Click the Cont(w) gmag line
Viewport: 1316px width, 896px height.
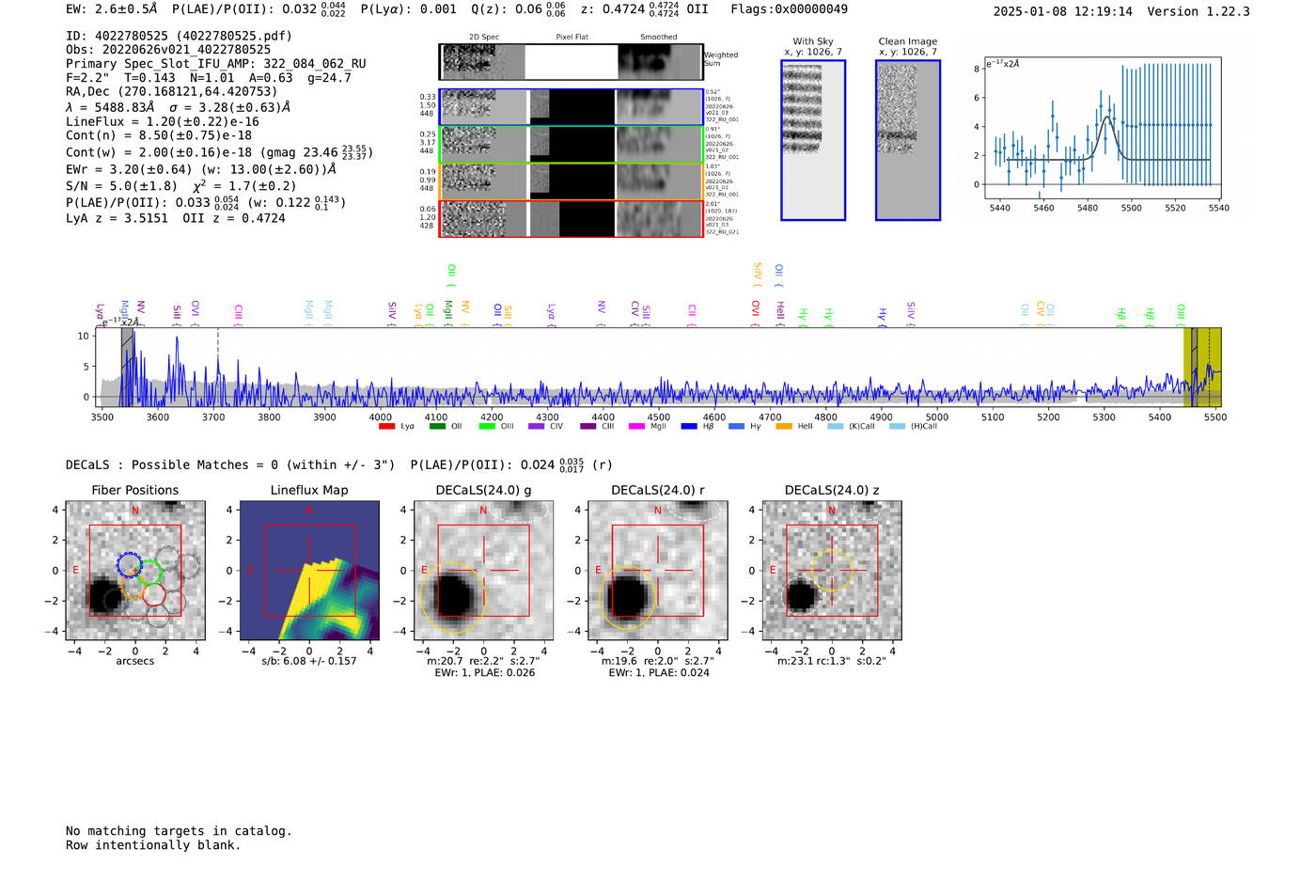220,152
